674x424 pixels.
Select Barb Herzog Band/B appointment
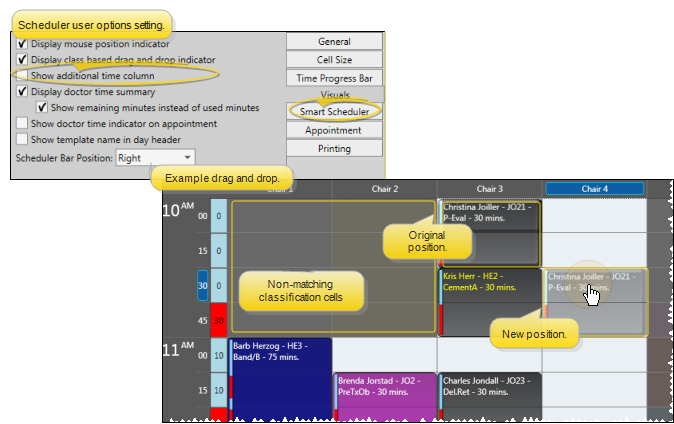[280, 378]
